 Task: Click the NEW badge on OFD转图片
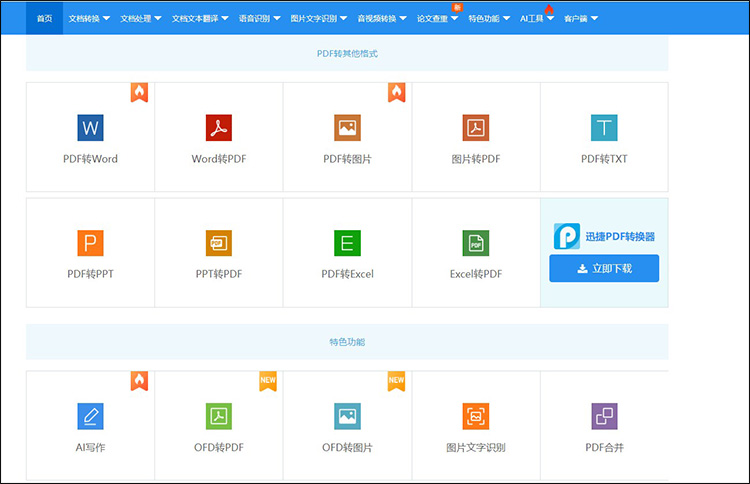[397, 381]
